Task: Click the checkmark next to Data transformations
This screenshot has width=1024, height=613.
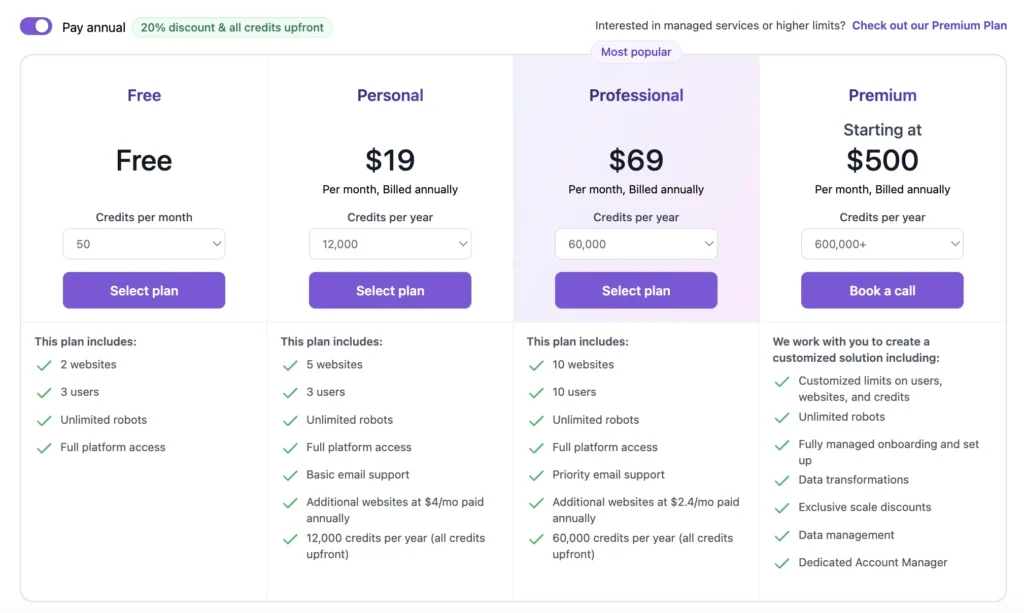Action: (x=782, y=481)
